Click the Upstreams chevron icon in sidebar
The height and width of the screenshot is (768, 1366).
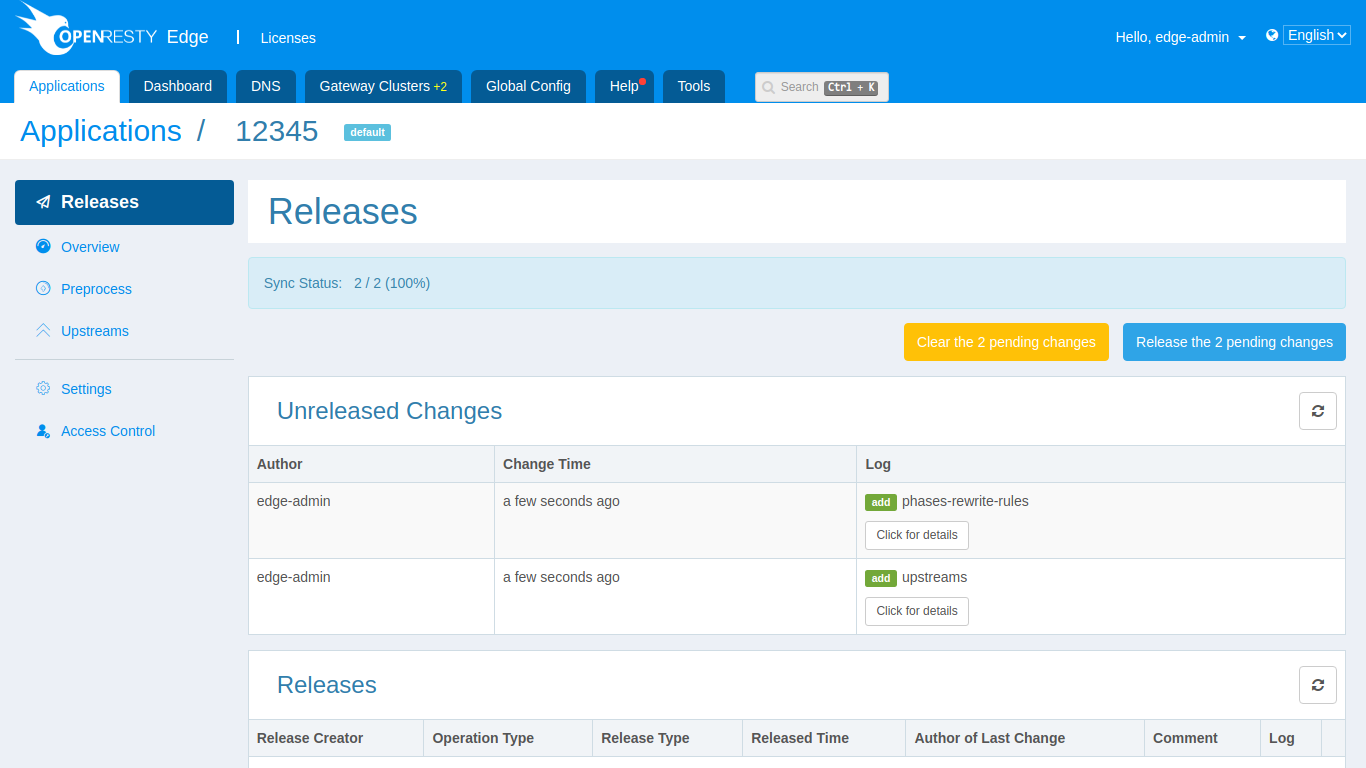(x=43, y=330)
